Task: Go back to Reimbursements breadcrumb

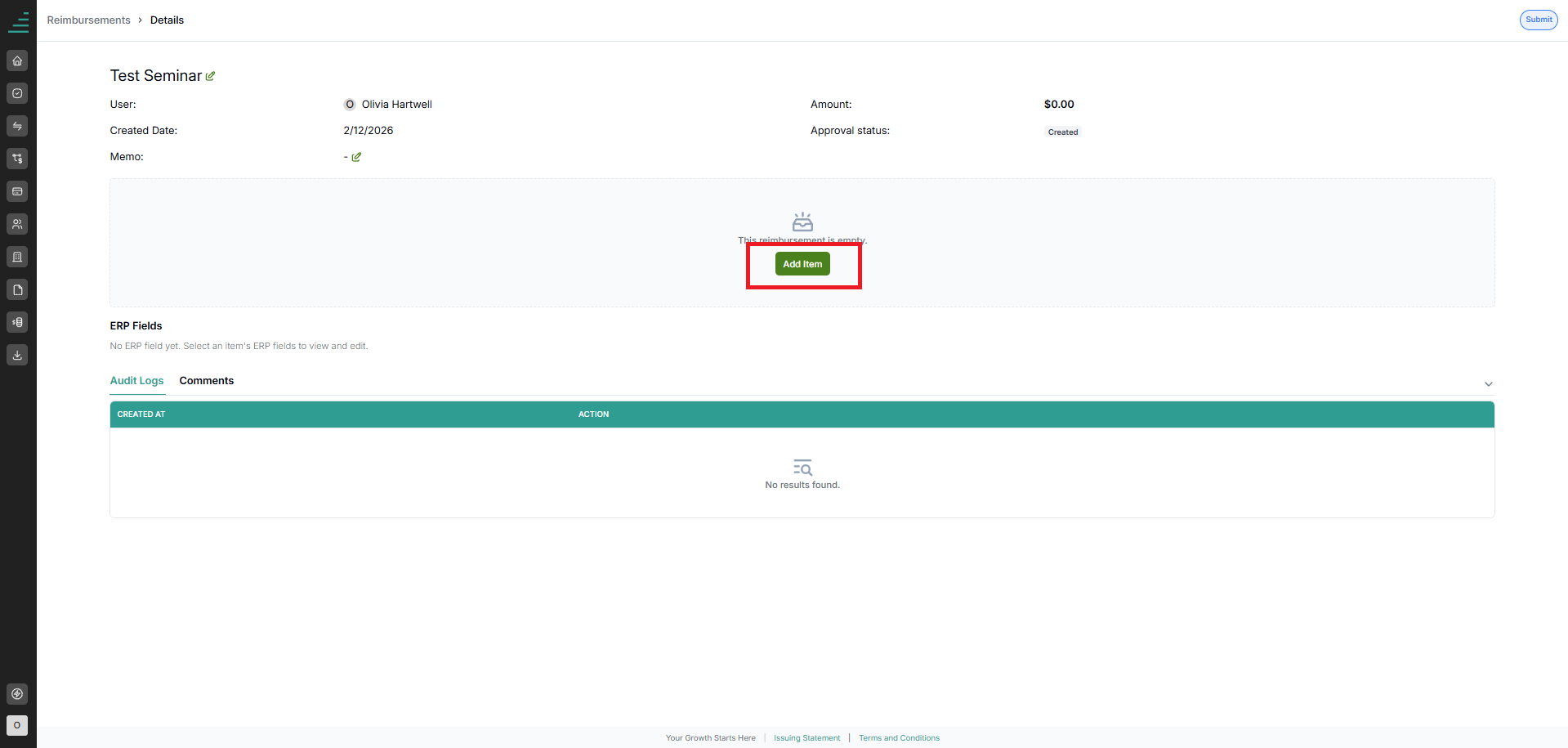Action: 88,20
